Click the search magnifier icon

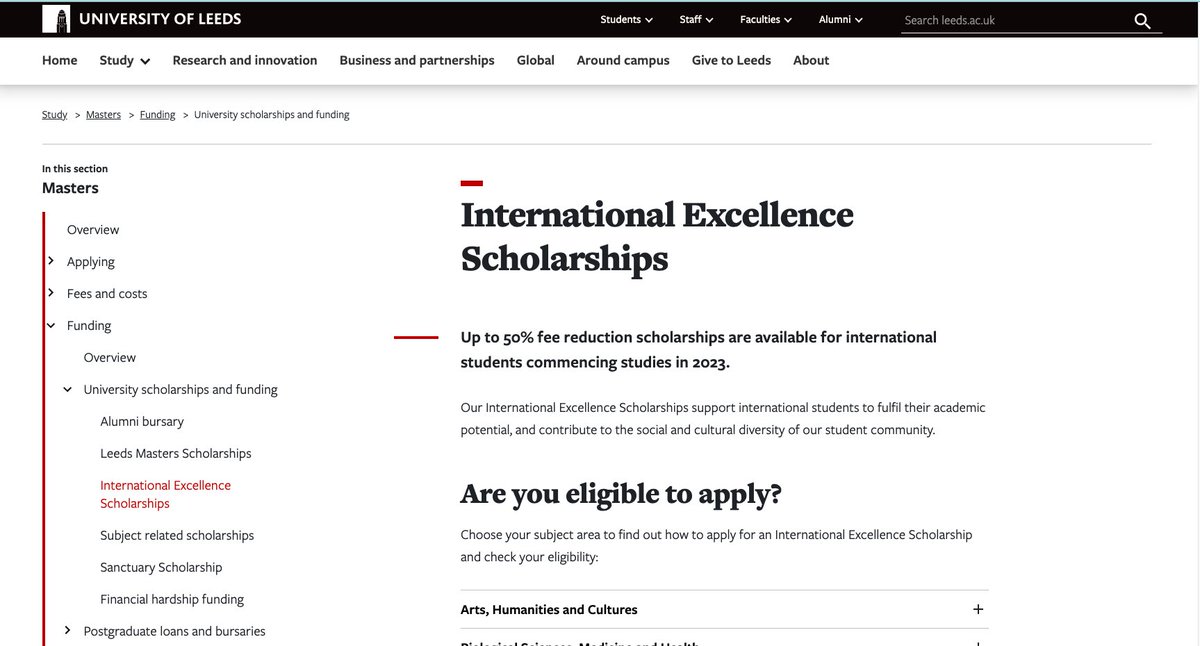(x=1143, y=20)
